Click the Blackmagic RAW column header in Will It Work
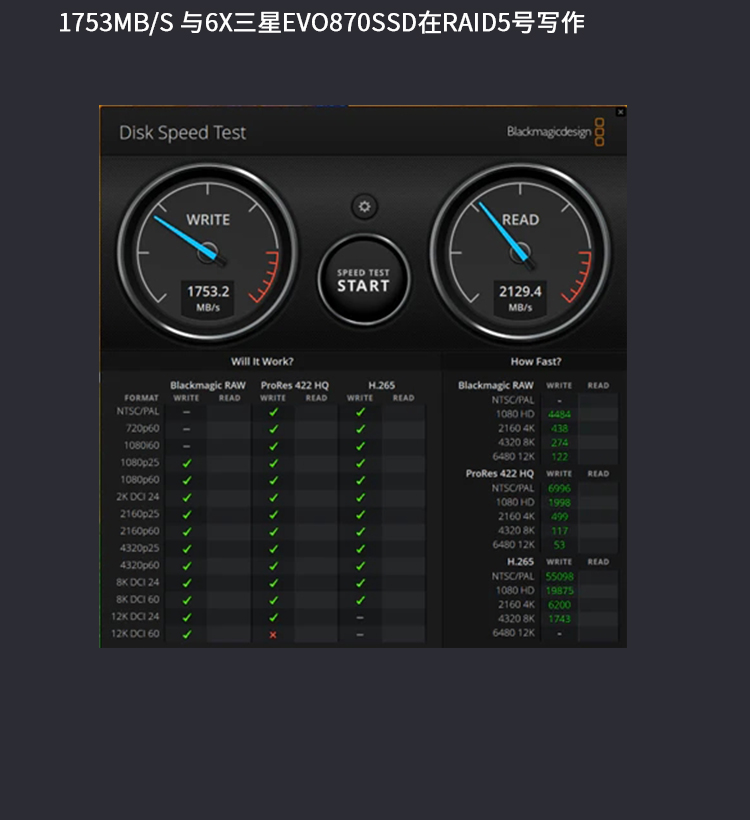Image resolution: width=750 pixels, height=820 pixels. point(208,385)
